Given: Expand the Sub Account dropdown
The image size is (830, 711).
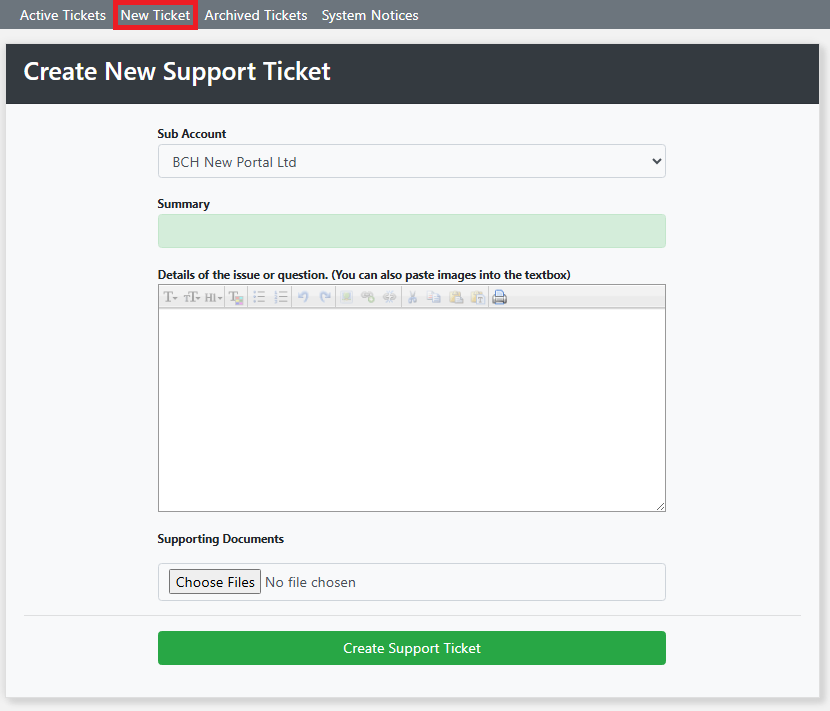Looking at the screenshot, I should [x=411, y=161].
